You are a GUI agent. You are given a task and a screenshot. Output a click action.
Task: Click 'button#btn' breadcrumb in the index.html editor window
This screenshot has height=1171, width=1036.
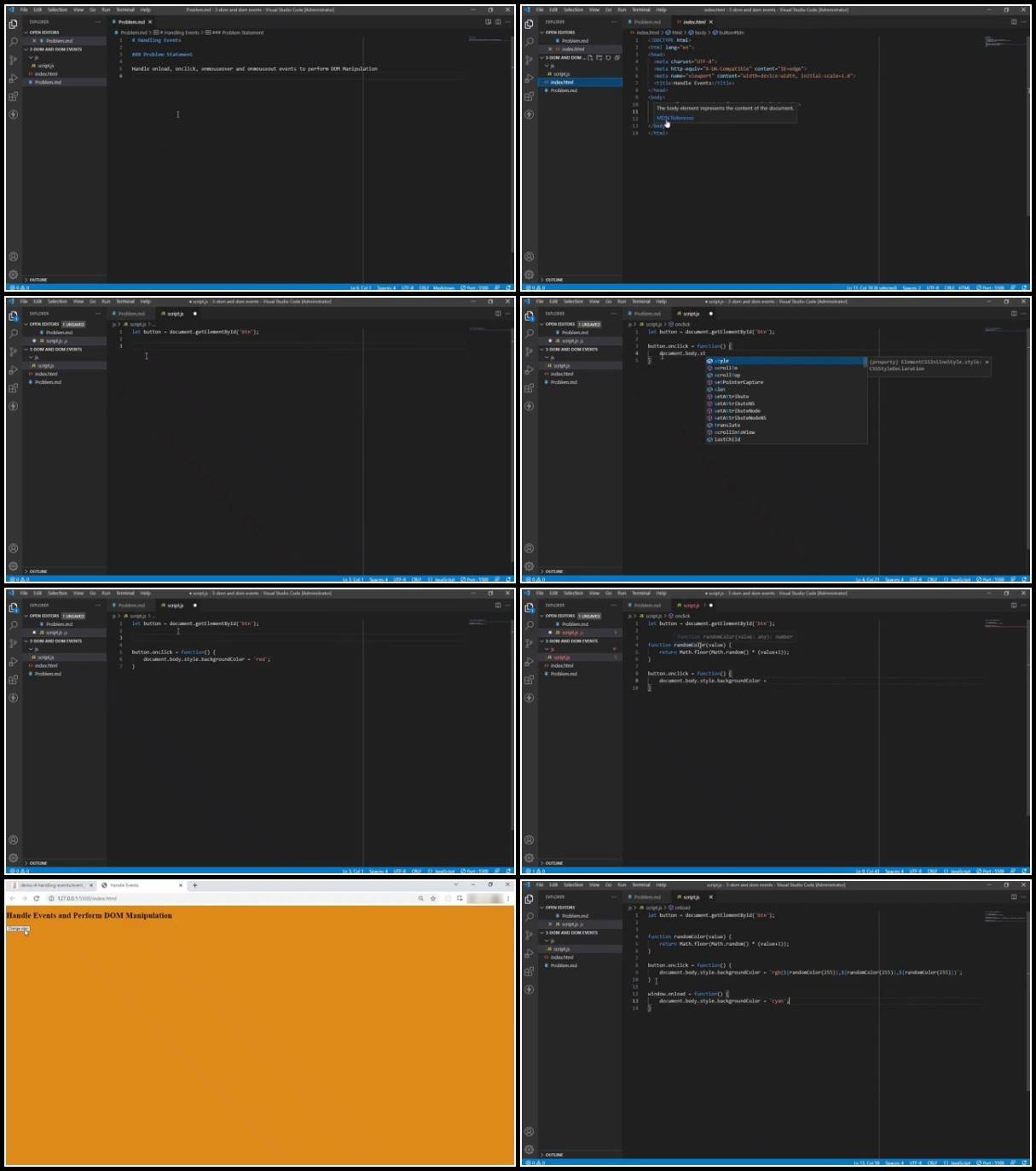tap(729, 32)
